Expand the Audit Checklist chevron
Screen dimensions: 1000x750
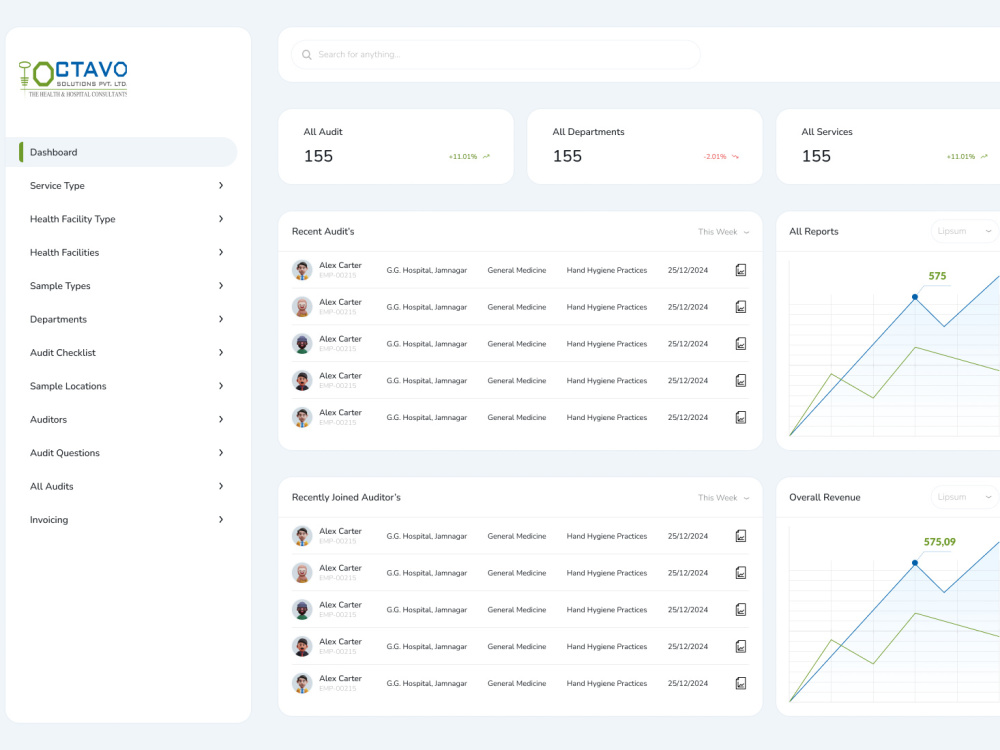pyautogui.click(x=221, y=353)
